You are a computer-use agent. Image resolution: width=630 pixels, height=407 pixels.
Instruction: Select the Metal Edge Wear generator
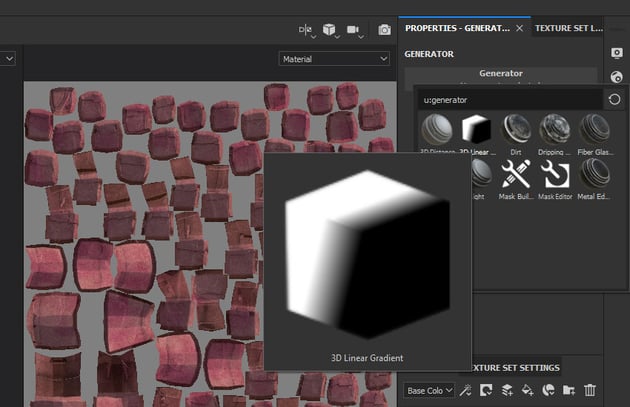tap(594, 174)
